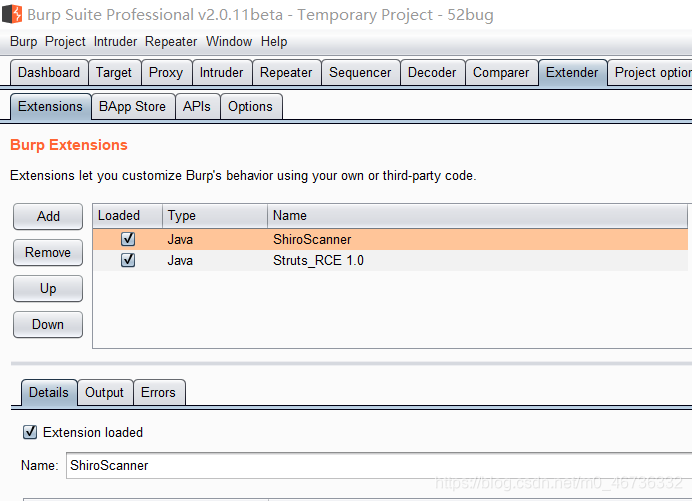This screenshot has height=501, width=692.
Task: Switch to the Target tab
Action: click(114, 72)
